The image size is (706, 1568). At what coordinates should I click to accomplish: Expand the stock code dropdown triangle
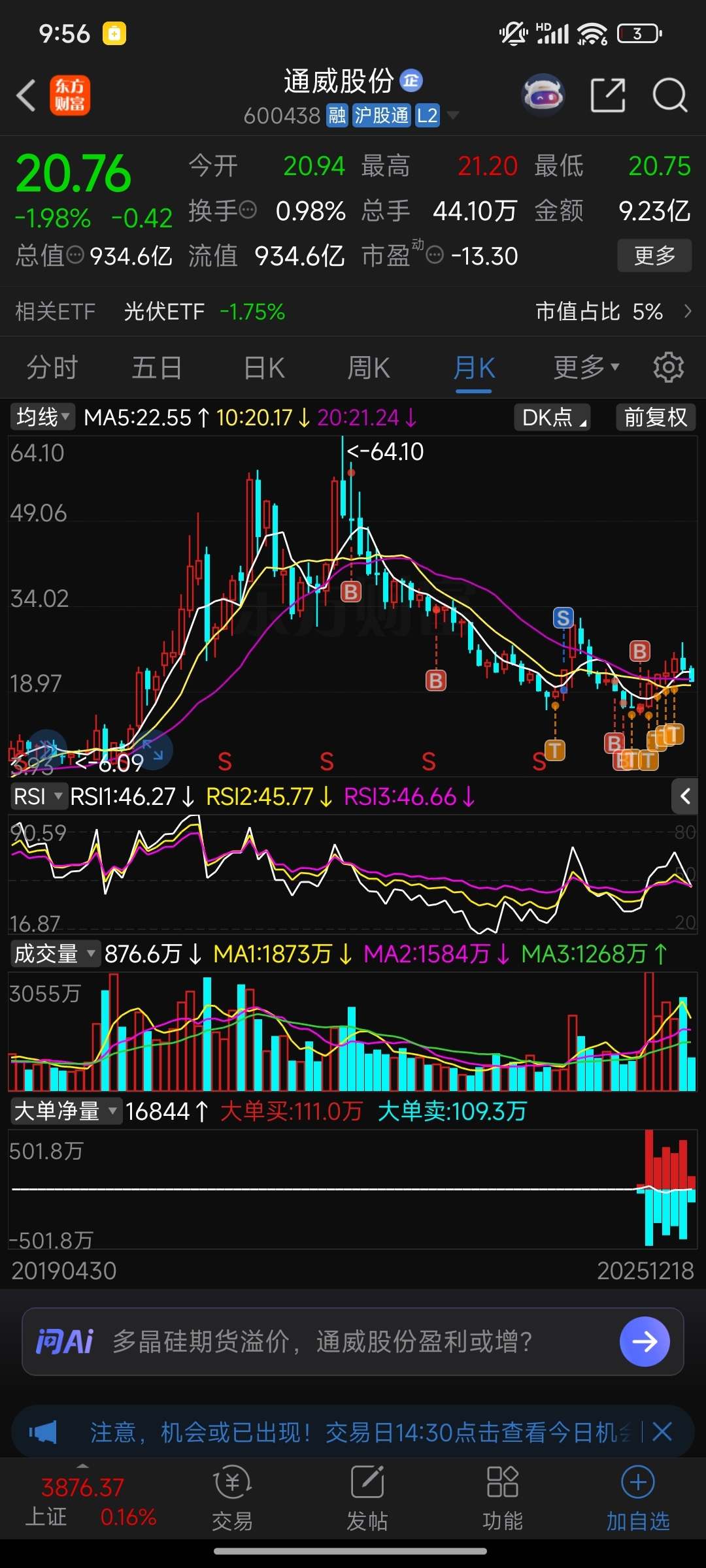point(452,116)
